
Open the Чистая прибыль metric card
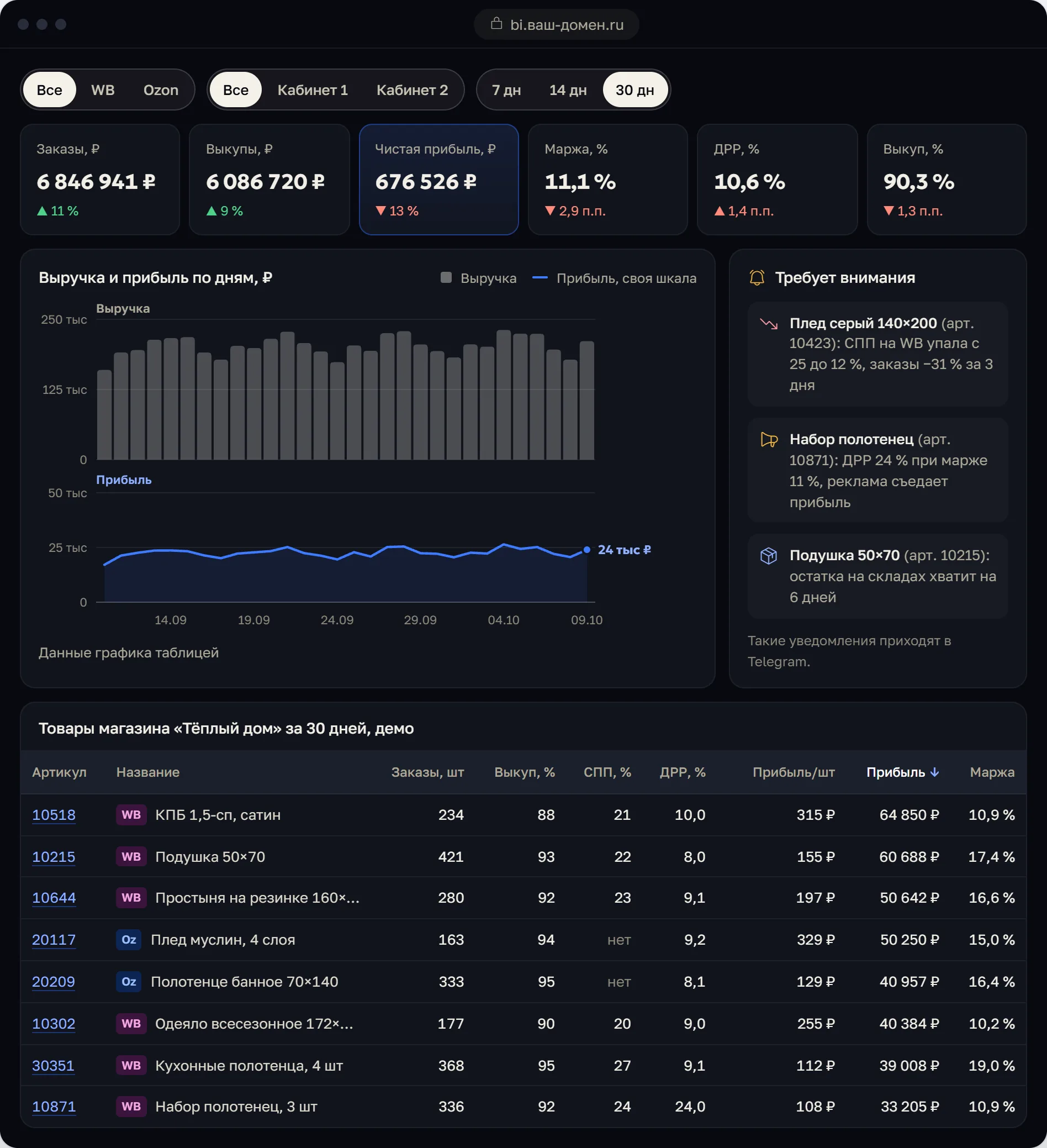click(x=439, y=180)
